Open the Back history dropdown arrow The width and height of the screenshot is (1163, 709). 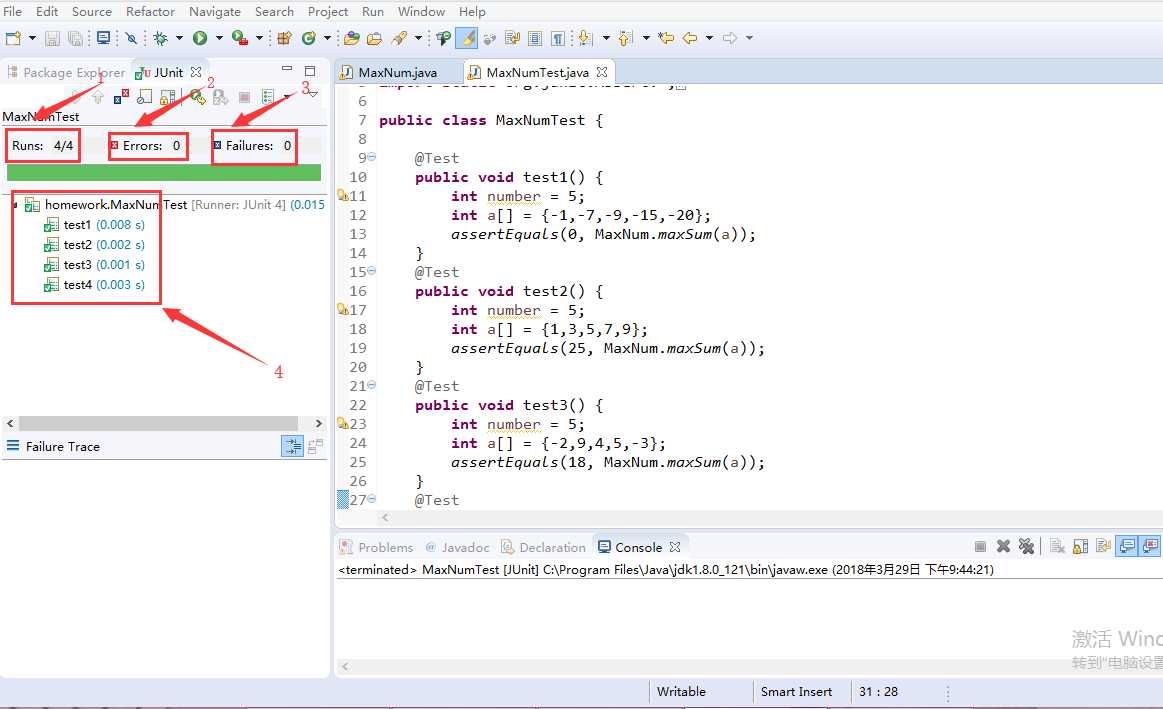710,38
